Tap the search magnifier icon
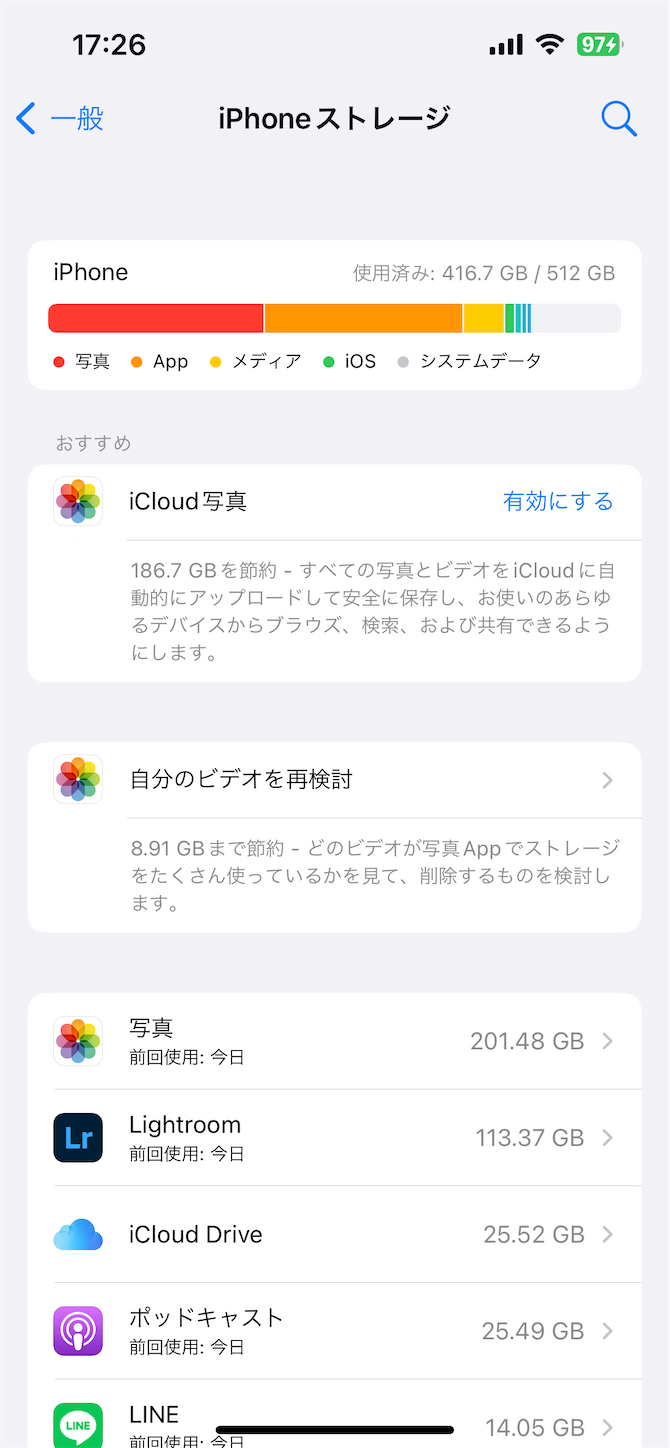 (619, 119)
